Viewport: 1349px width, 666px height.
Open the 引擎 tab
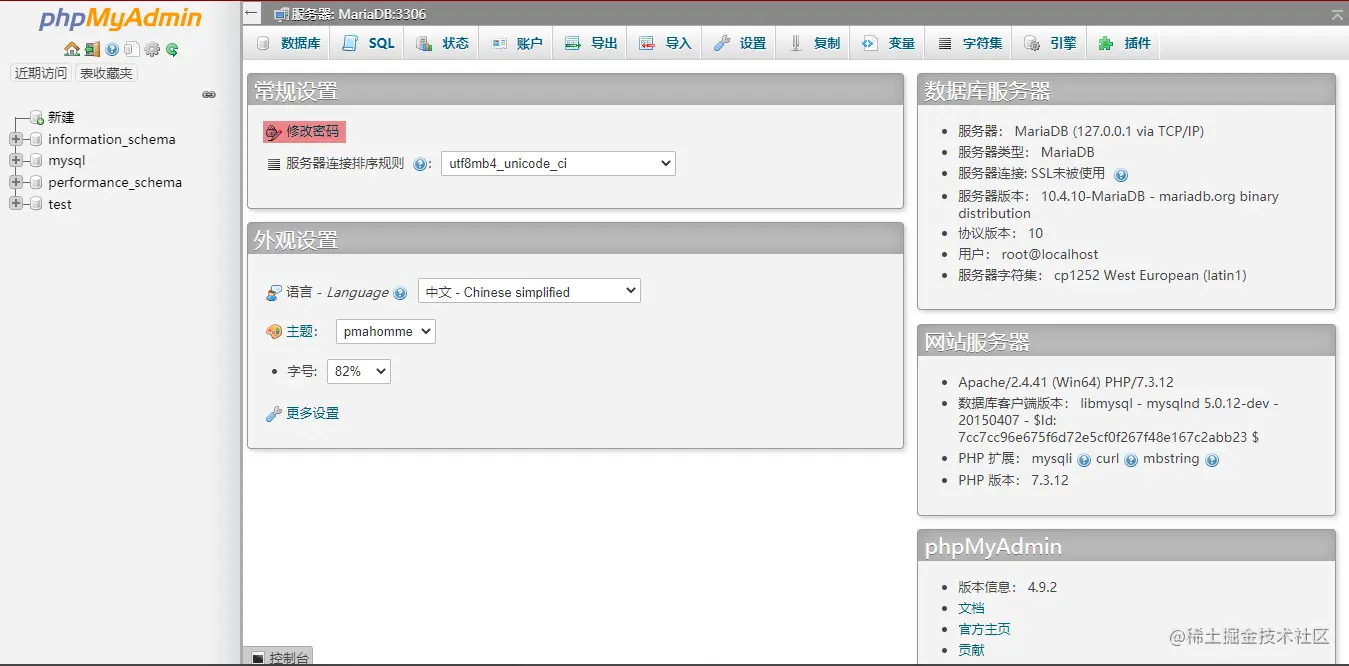click(x=1050, y=43)
